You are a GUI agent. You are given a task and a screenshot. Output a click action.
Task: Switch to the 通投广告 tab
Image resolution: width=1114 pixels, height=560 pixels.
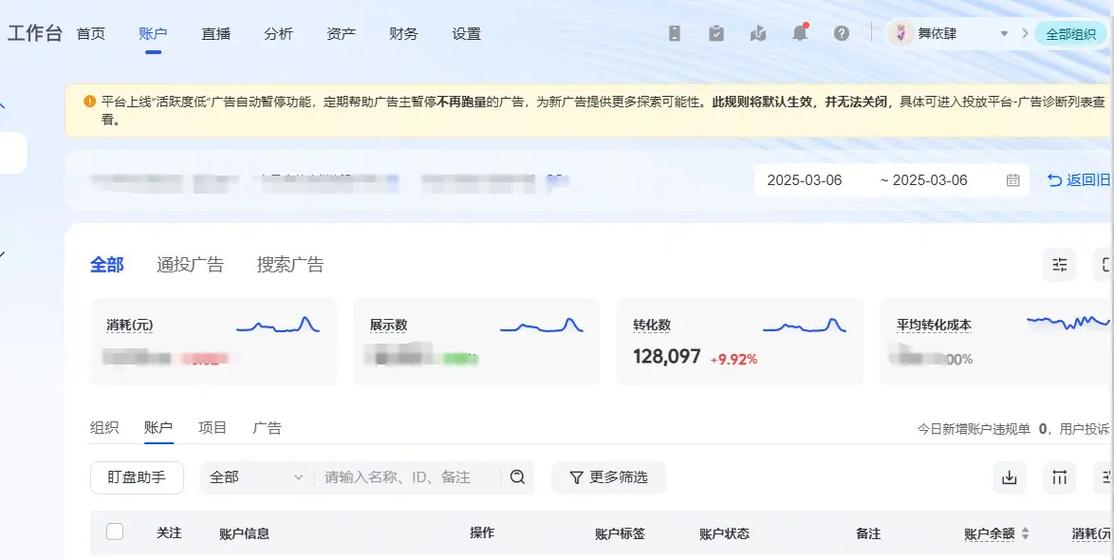point(190,264)
